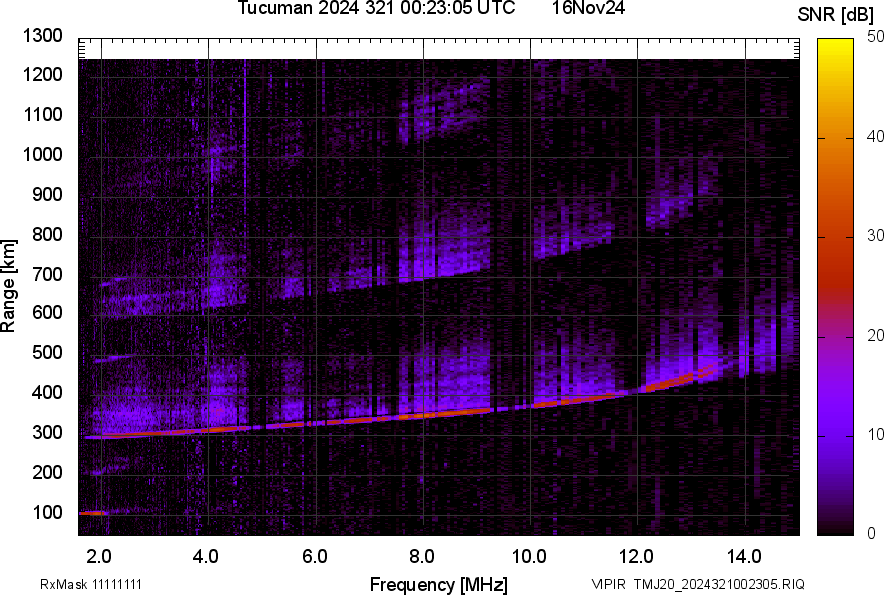Click the VIPIR TMJ20 filename label
Screen dimensions: 884x595
click(x=697, y=584)
